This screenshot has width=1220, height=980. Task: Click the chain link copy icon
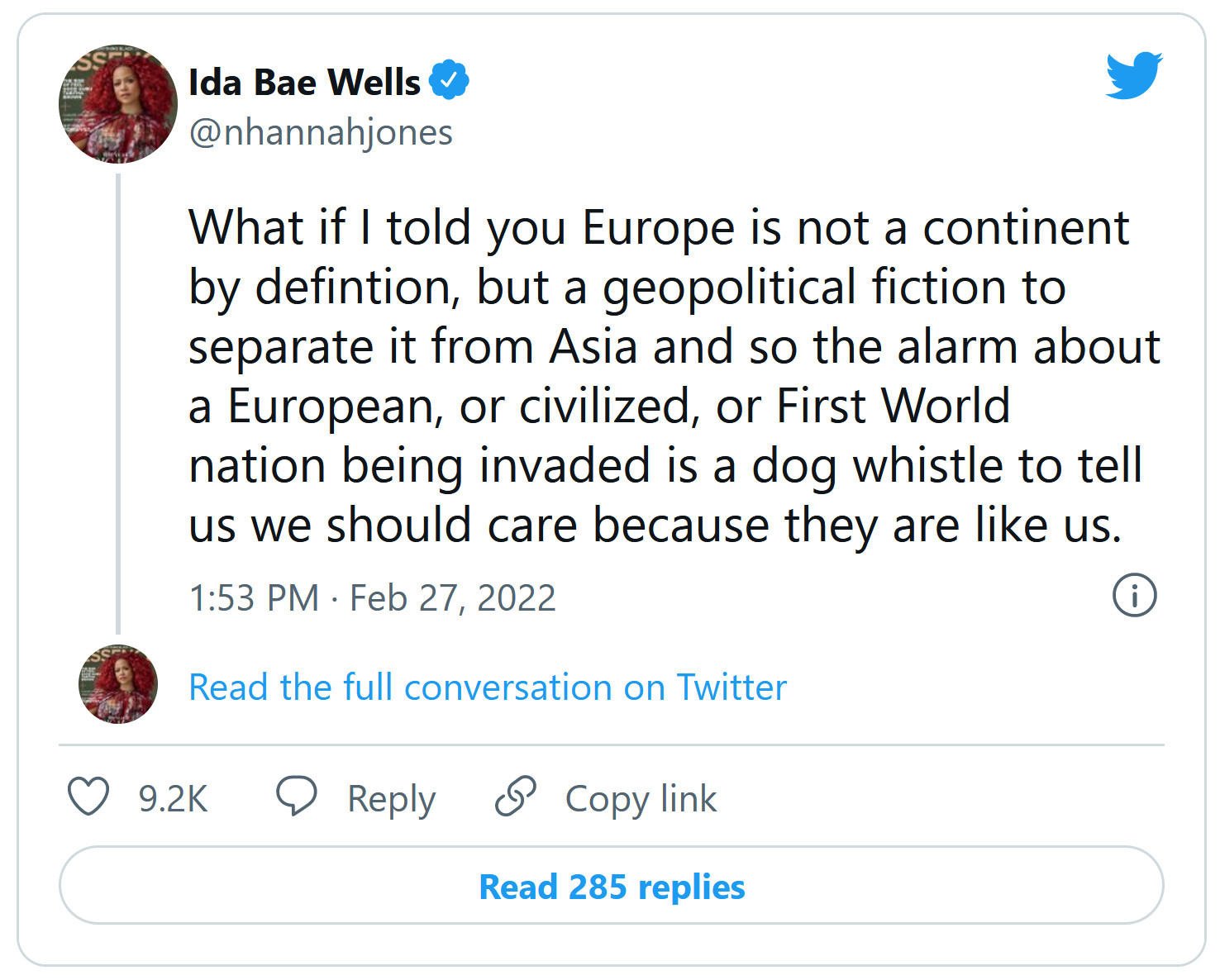pyautogui.click(x=516, y=797)
